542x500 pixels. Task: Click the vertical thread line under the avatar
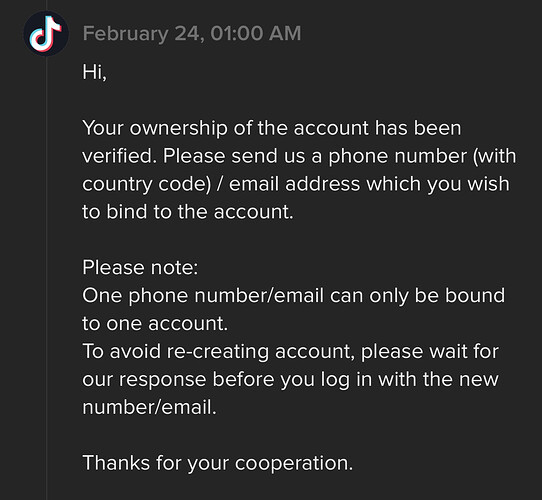(x=46, y=277)
